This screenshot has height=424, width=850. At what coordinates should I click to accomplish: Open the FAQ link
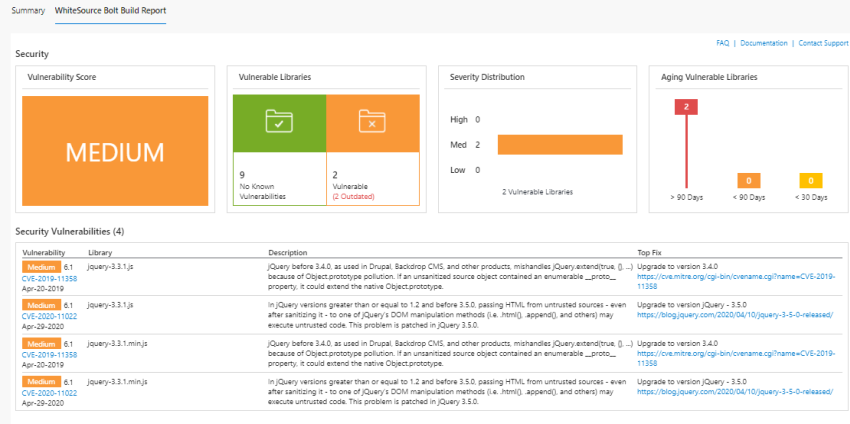coord(723,43)
